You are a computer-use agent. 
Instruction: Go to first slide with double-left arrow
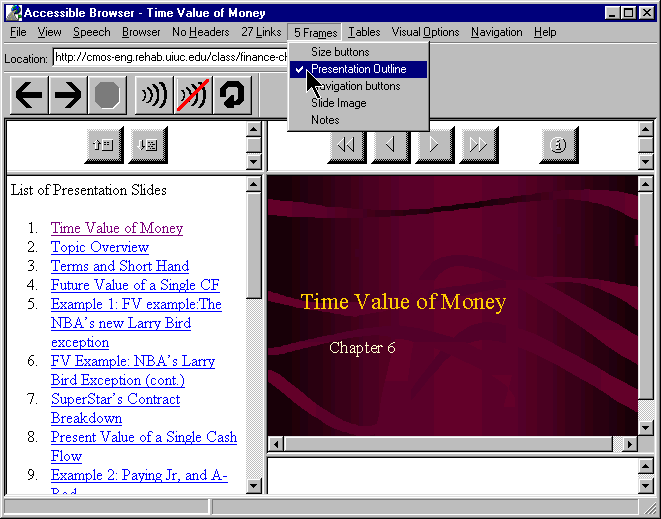tap(346, 145)
